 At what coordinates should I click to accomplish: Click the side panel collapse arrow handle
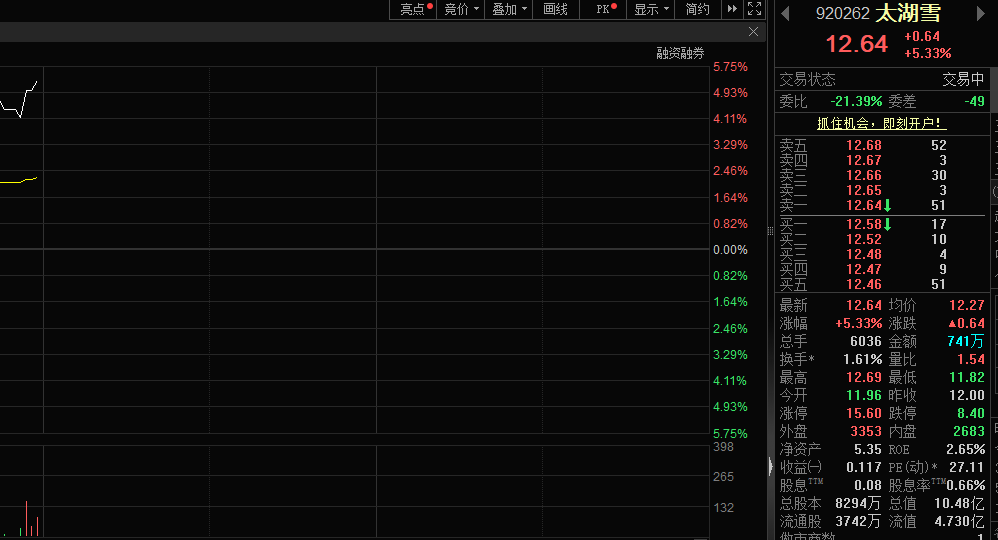tap(770, 467)
